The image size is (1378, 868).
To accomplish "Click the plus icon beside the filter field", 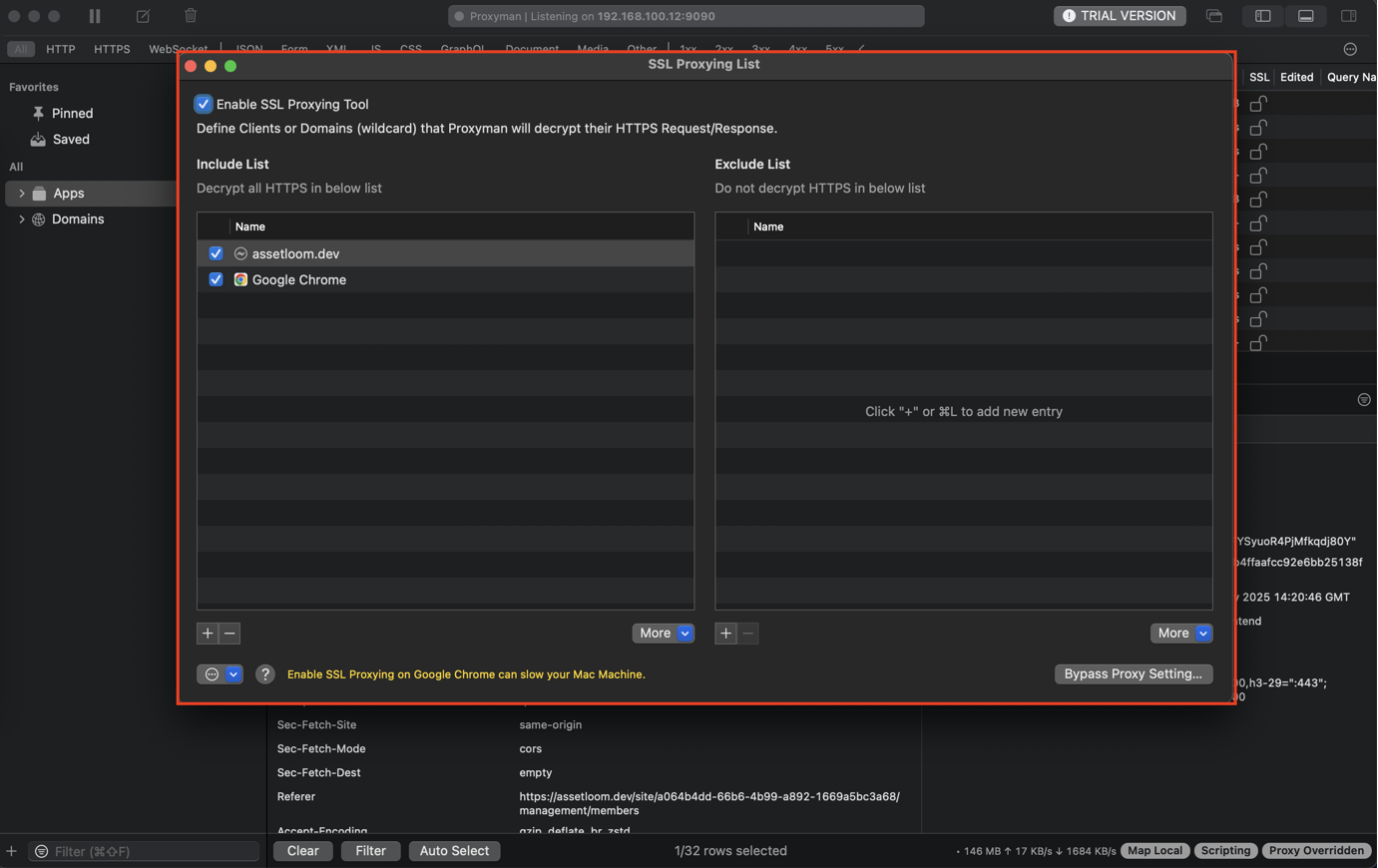I will tap(11, 851).
